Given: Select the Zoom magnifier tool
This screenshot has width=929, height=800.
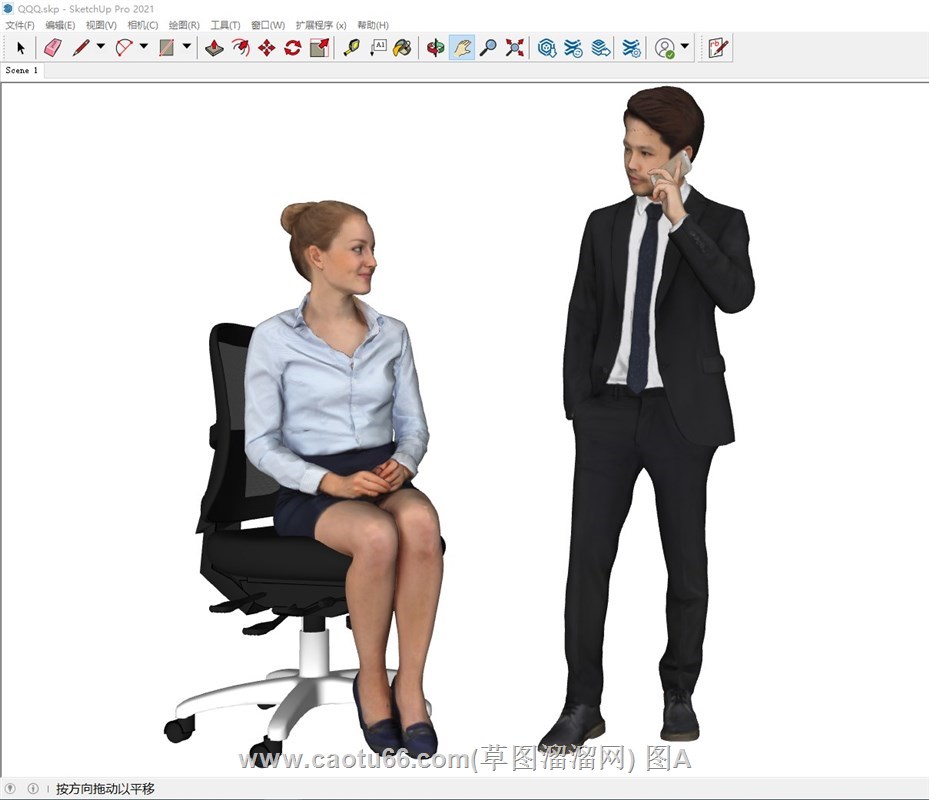Looking at the screenshot, I should tap(488, 47).
